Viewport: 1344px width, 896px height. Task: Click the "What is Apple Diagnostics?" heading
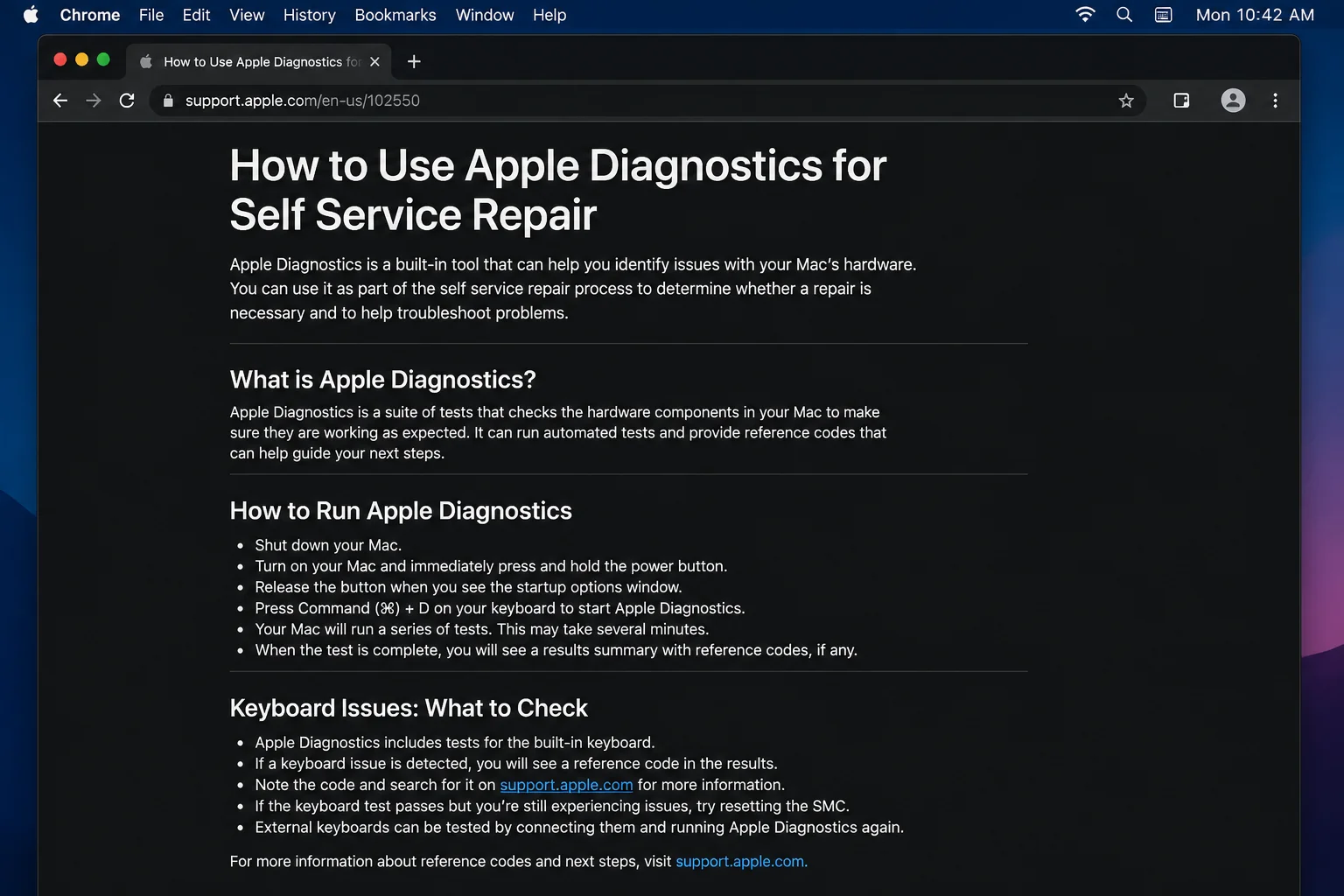point(382,380)
